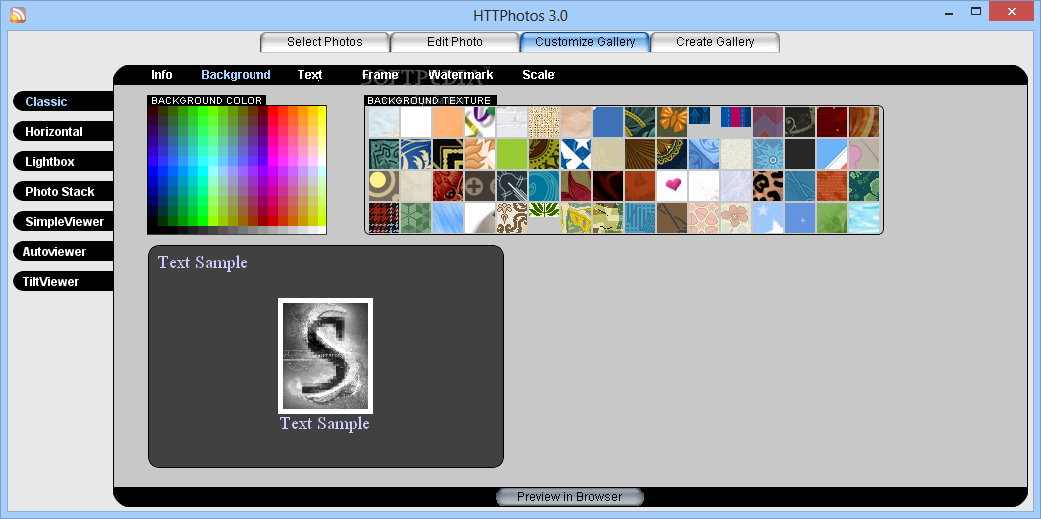Pick the solid medium blue texture tile
The image size is (1041, 519).
point(609,122)
